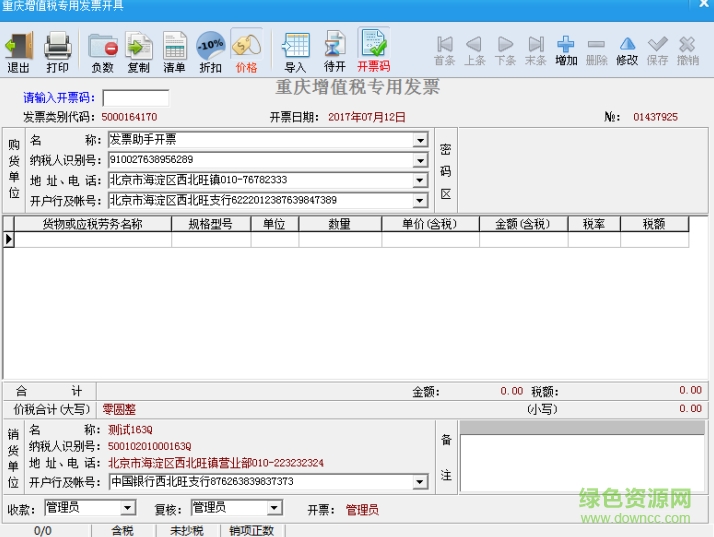
Task: Click the 打印 (Print) icon
Action: 58,50
